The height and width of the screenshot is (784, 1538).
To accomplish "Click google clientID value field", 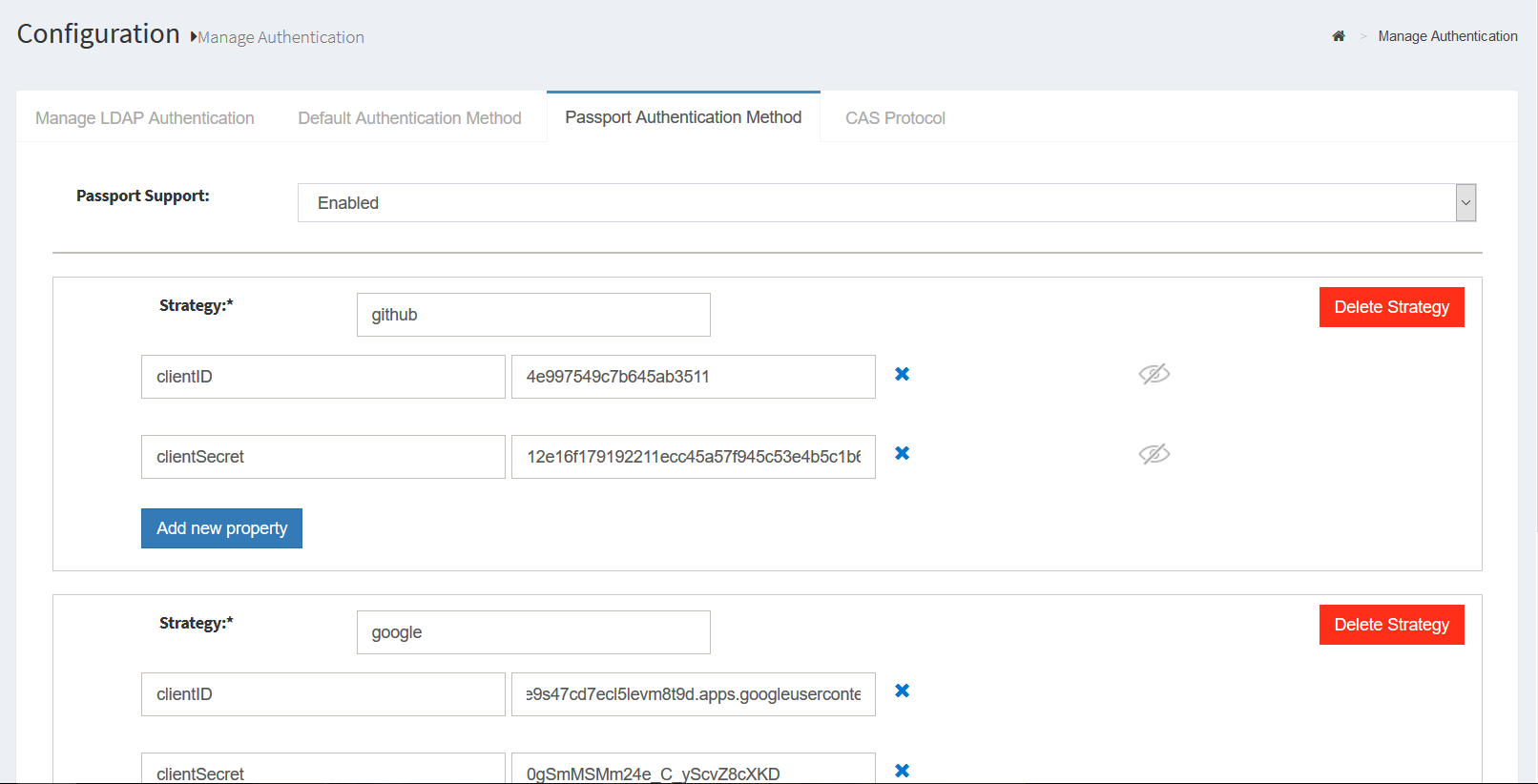I will [x=693, y=694].
